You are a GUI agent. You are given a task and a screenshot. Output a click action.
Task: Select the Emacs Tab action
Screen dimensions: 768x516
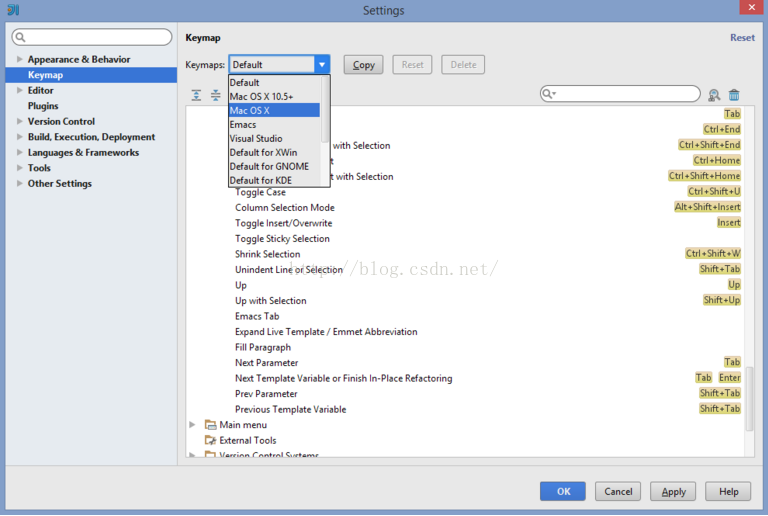point(257,316)
